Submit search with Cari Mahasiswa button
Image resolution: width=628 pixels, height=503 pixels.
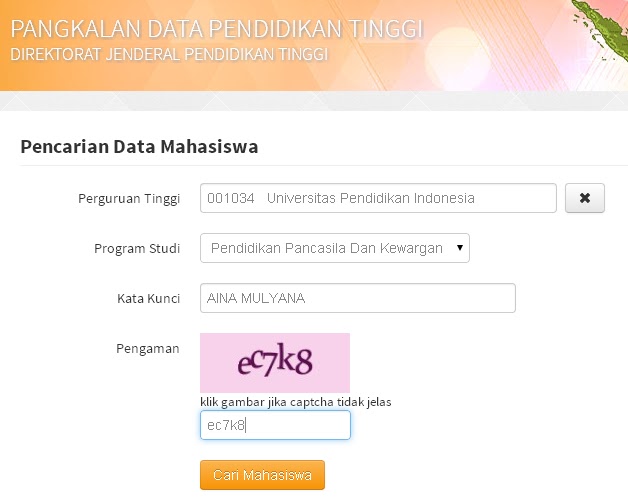click(x=262, y=475)
